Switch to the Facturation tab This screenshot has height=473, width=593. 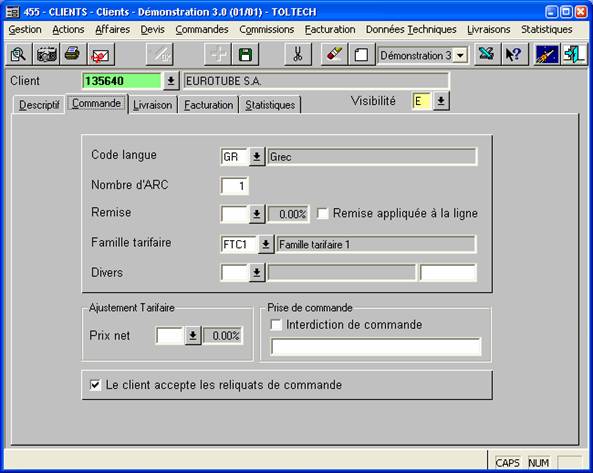click(208, 105)
